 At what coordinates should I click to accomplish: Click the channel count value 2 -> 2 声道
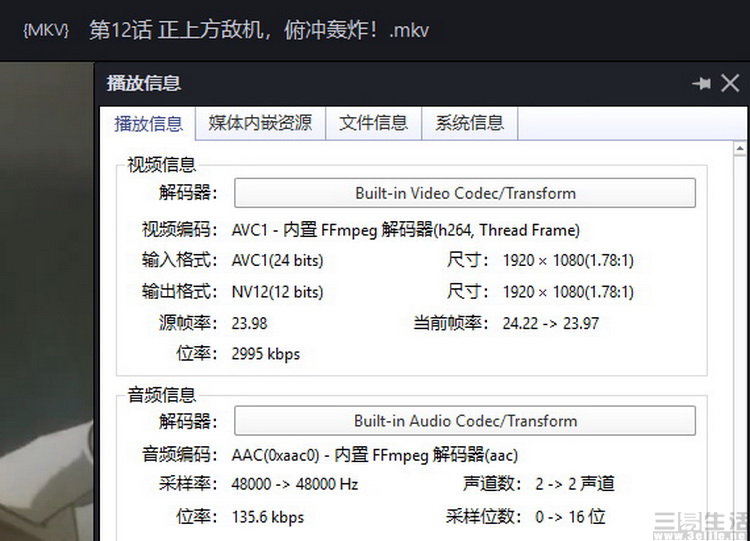click(x=574, y=484)
